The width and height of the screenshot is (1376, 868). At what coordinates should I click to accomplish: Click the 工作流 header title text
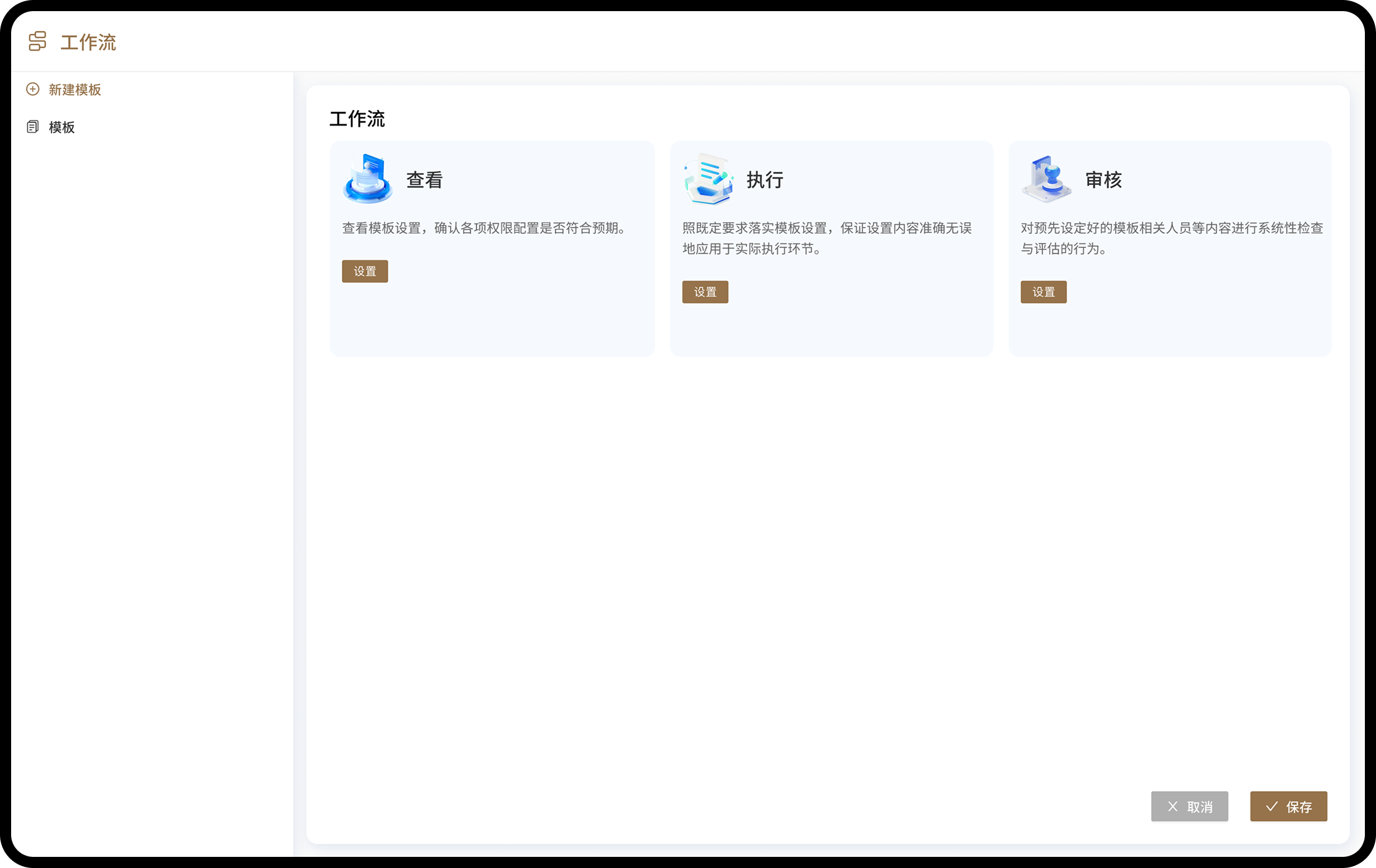(88, 42)
